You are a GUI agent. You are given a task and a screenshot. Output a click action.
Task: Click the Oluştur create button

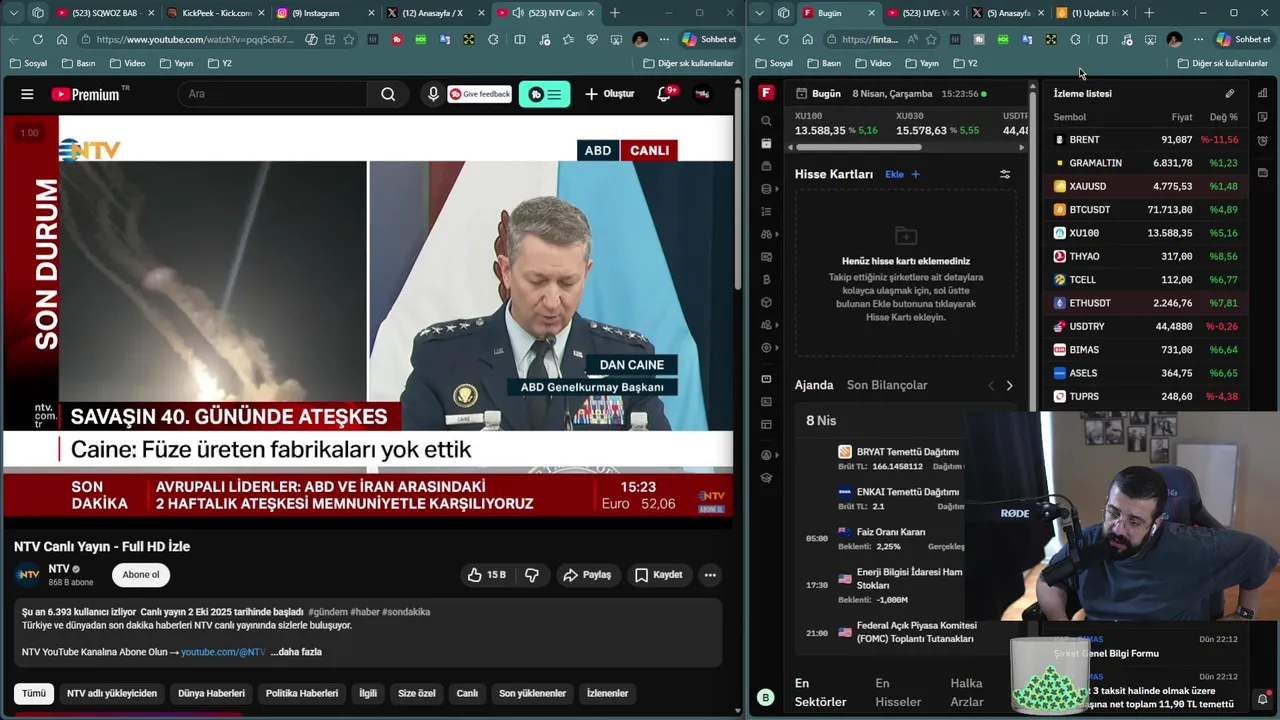tap(609, 94)
